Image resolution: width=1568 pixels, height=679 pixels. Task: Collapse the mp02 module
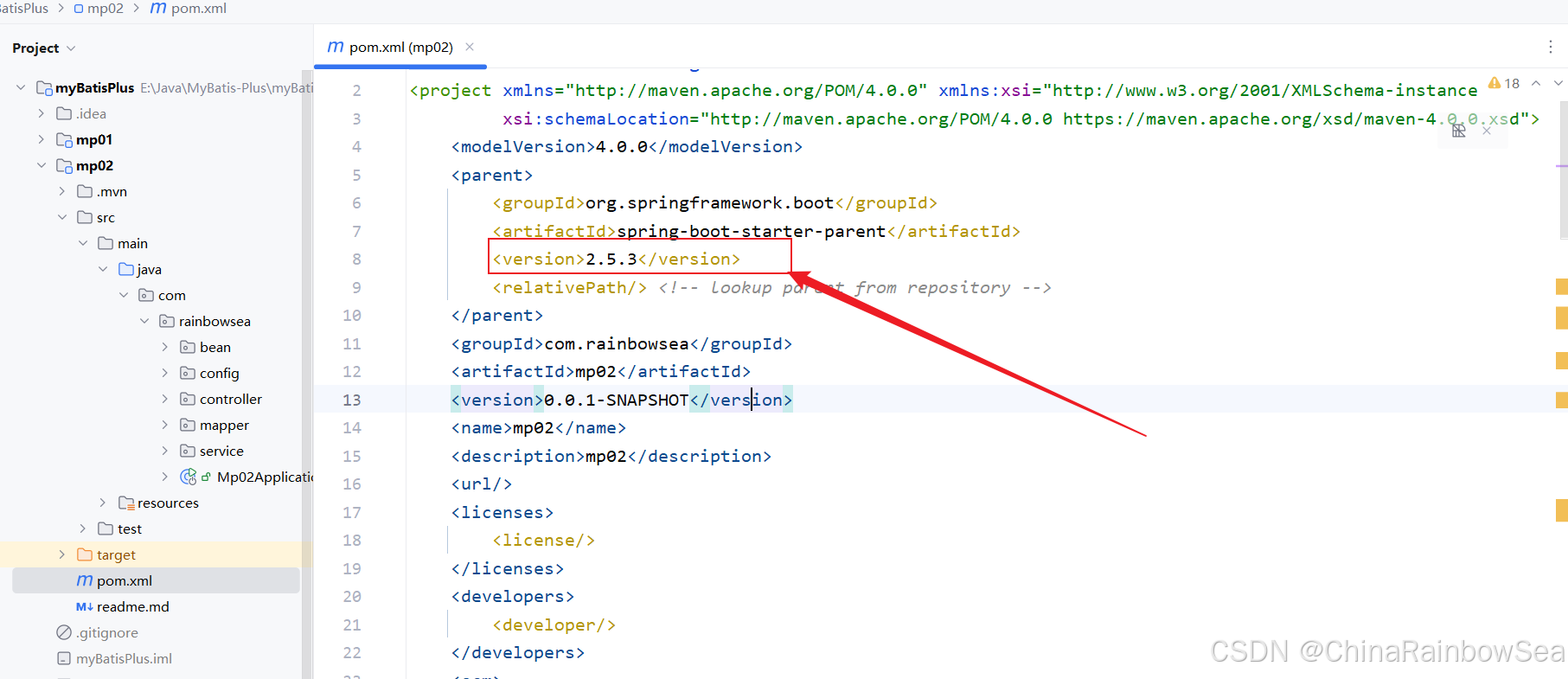(41, 165)
